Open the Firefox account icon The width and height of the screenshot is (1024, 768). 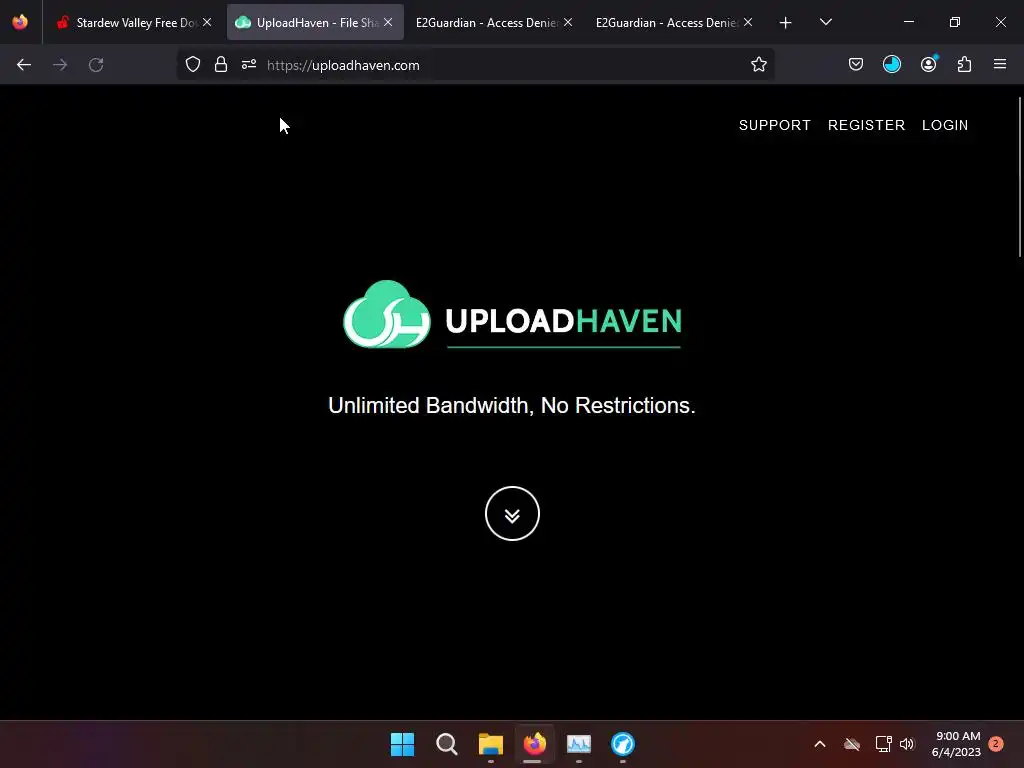(x=929, y=64)
